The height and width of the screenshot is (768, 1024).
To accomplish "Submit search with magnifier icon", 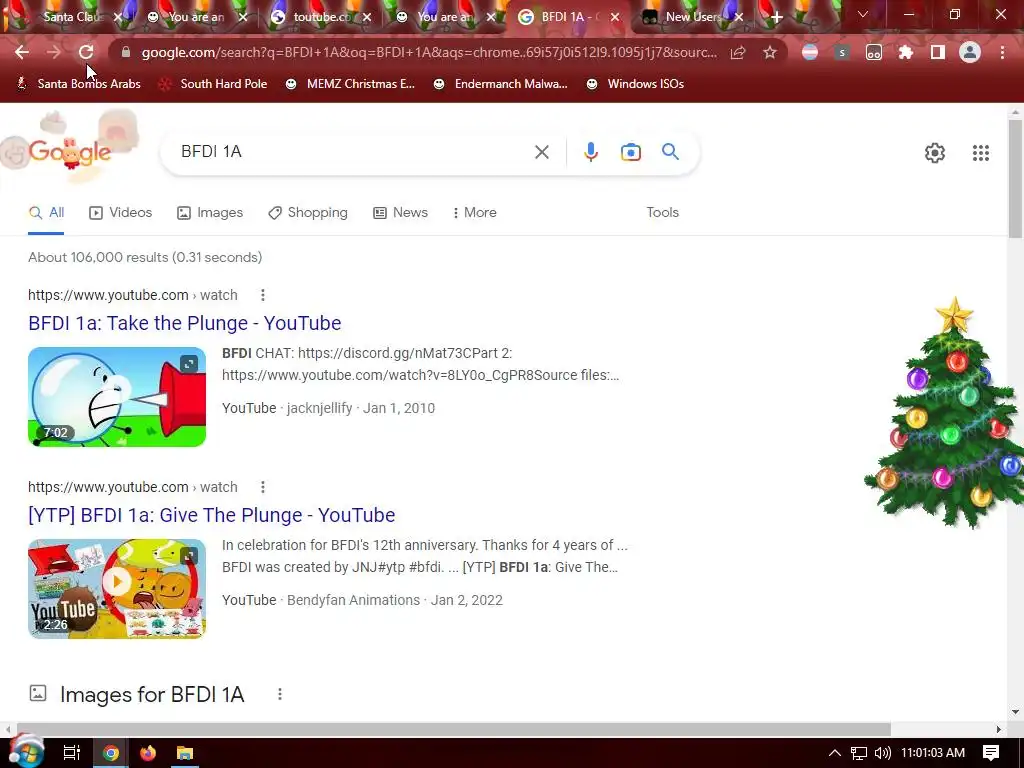I will [x=670, y=152].
